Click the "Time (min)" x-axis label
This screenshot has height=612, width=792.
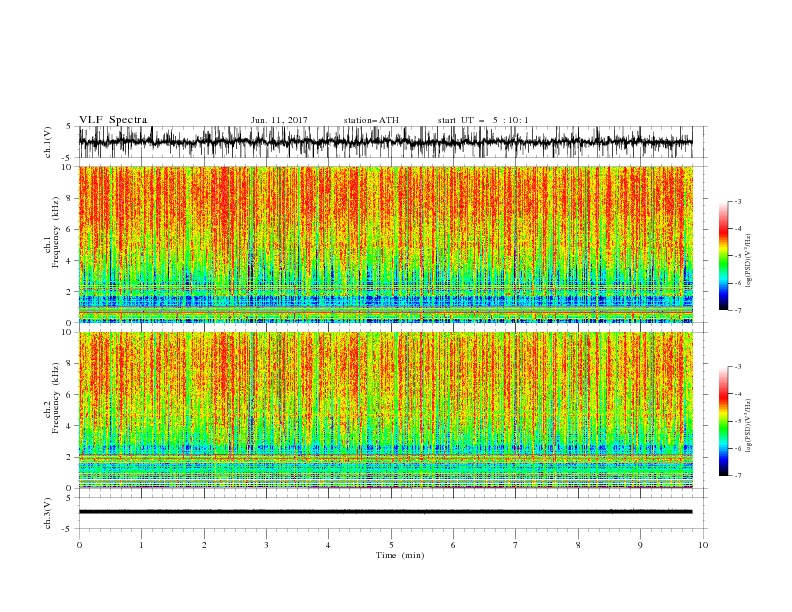point(400,555)
